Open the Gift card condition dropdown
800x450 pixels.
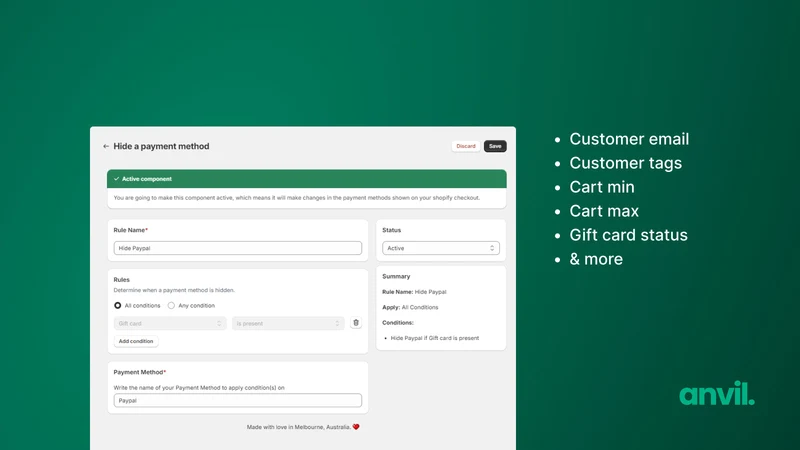click(170, 323)
